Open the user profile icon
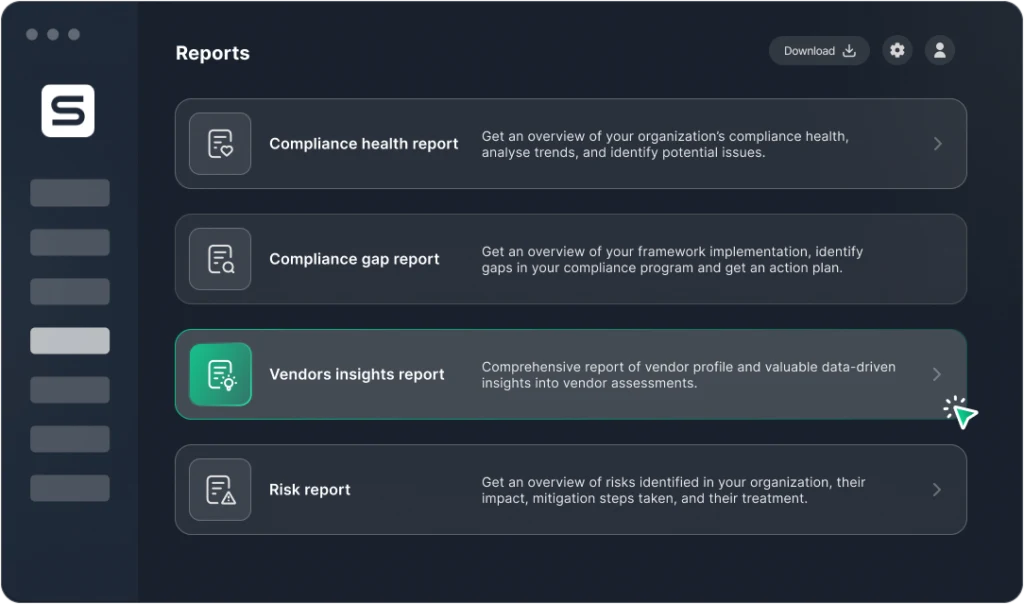1024x604 pixels. (939, 51)
